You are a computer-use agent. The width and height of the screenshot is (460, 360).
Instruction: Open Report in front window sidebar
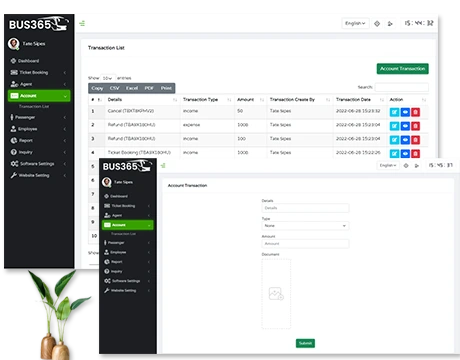pyautogui.click(x=127, y=262)
